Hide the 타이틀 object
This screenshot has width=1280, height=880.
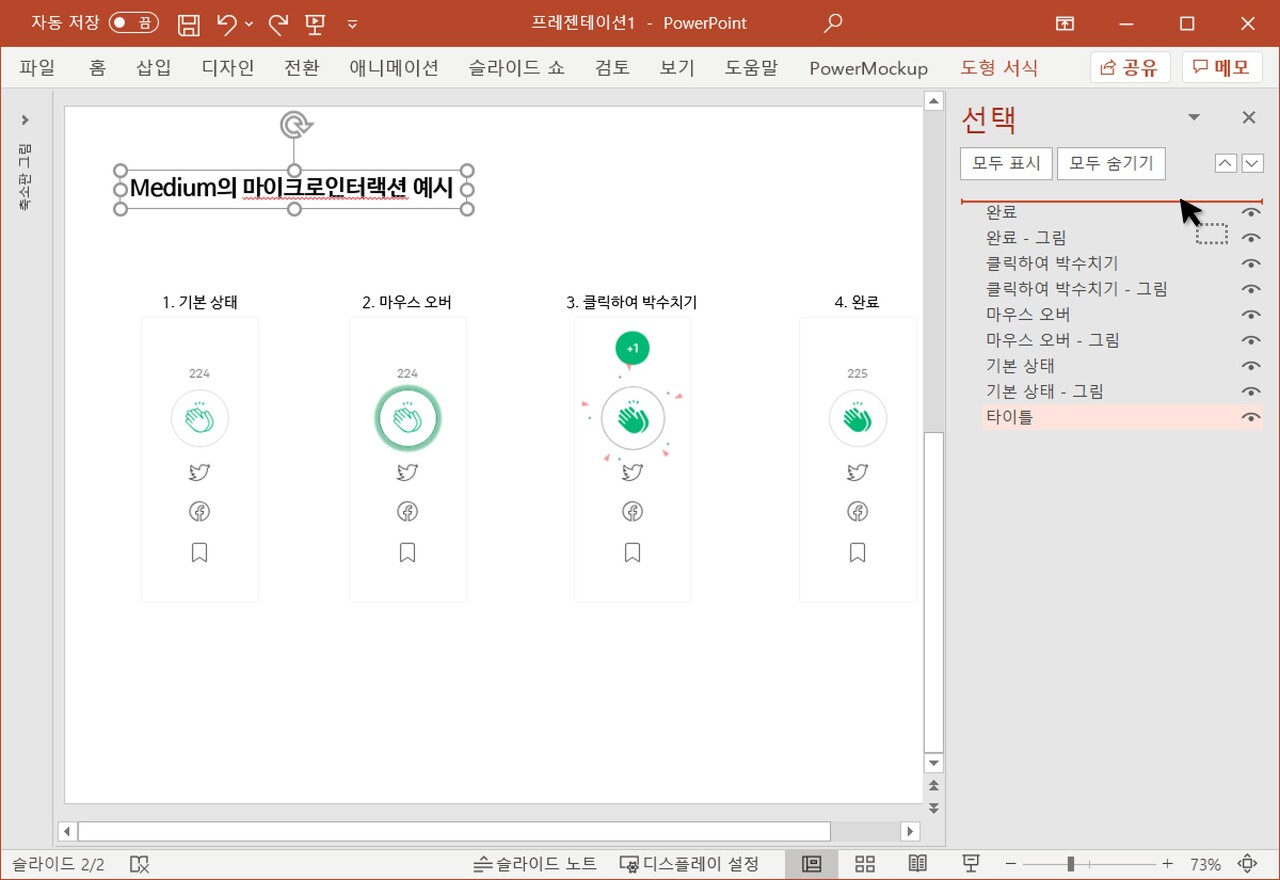tap(1250, 418)
